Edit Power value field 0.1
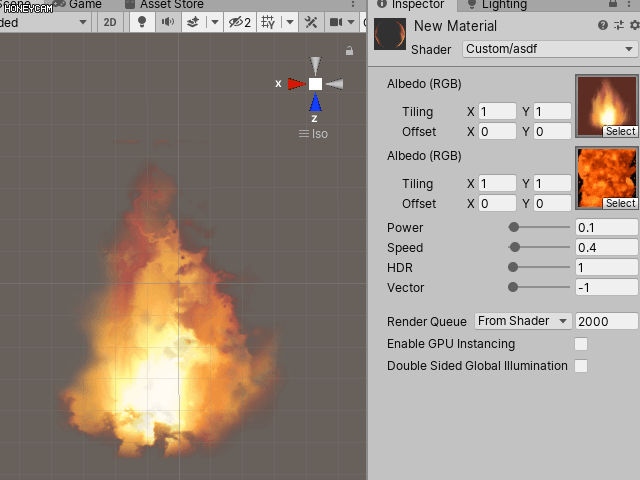The image size is (640, 480). (x=607, y=227)
